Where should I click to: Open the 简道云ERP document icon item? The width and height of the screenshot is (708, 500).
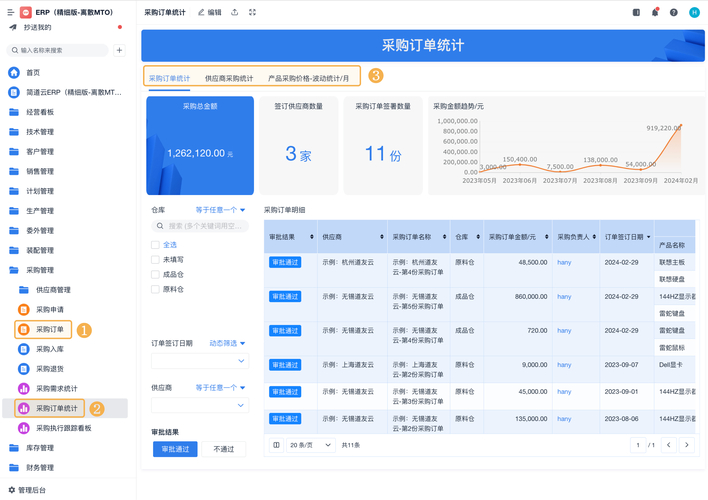14,92
